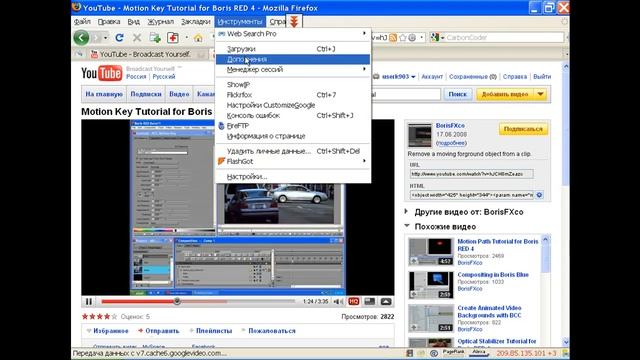Image resolution: width=640 pixels, height=360 pixels.
Task: Click the Пожаловаться link
Action: tap(271, 331)
